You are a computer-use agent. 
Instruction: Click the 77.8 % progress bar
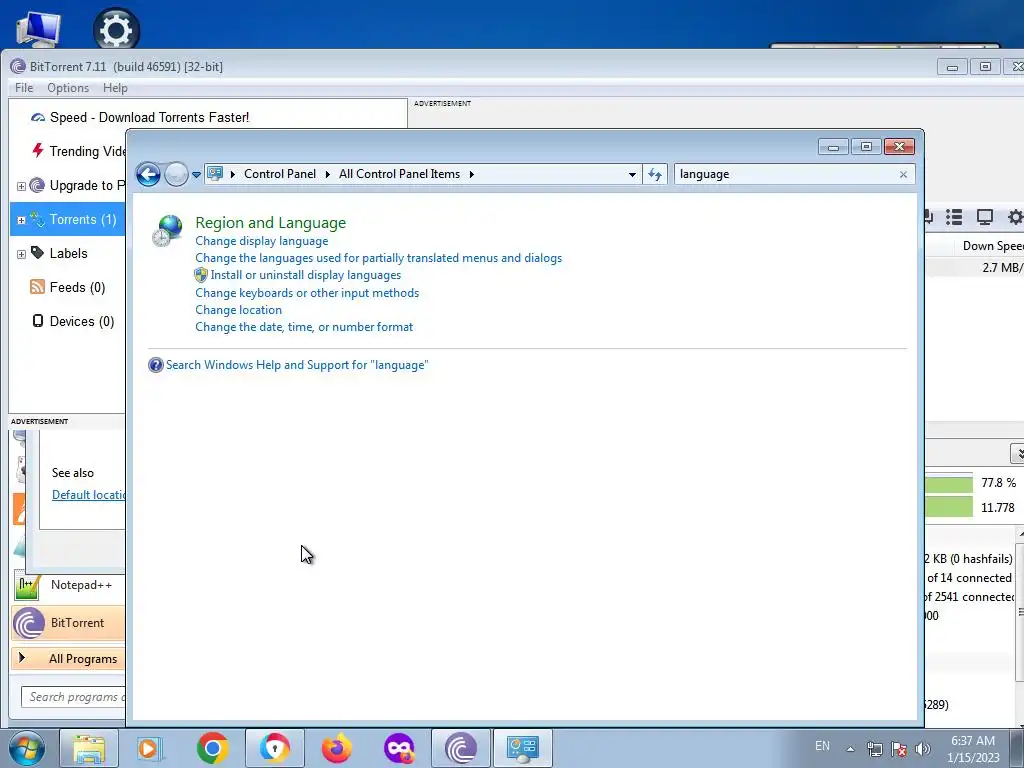click(x=949, y=483)
